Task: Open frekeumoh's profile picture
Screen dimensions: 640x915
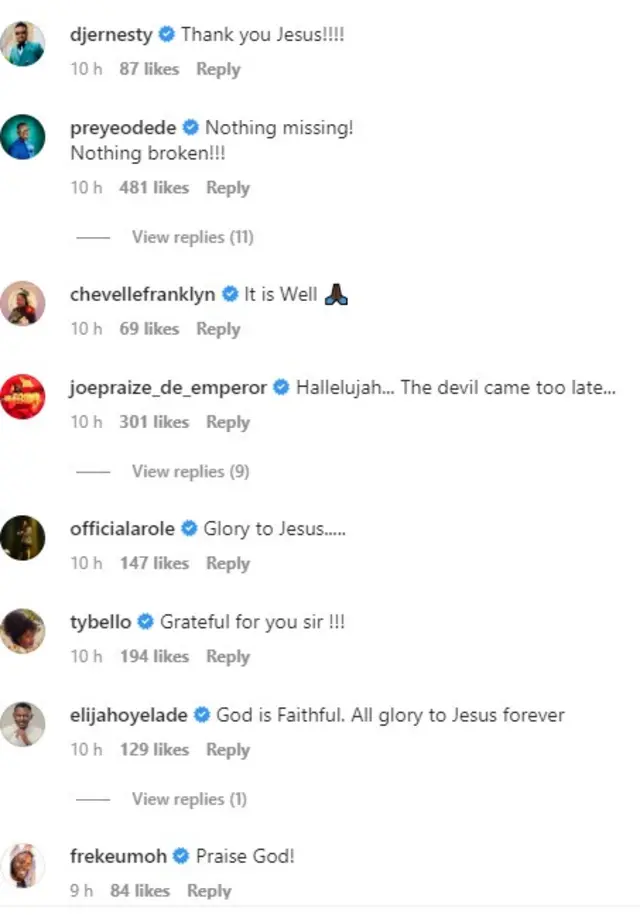Action: [23, 866]
